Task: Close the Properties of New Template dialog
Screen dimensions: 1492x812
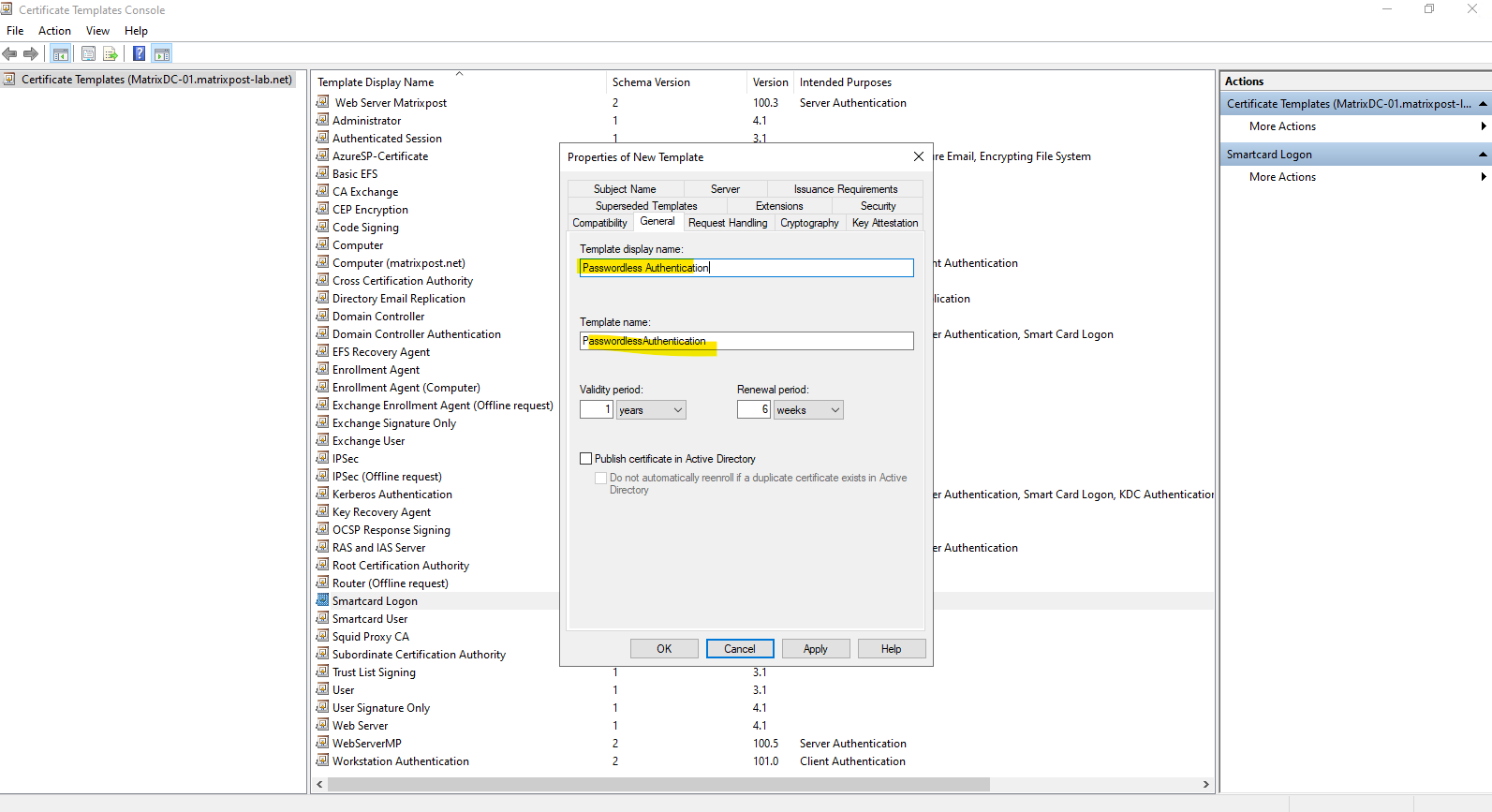Action: click(x=919, y=156)
